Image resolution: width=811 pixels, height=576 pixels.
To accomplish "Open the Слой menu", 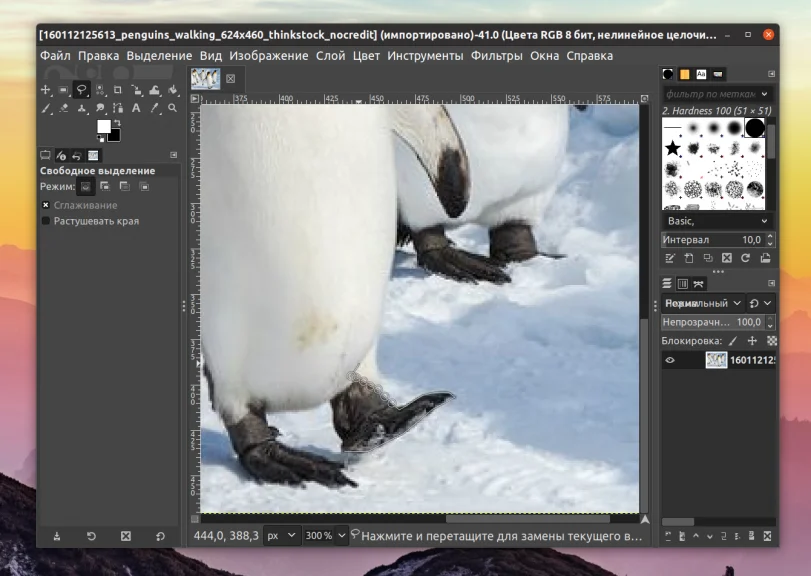I will pos(330,56).
